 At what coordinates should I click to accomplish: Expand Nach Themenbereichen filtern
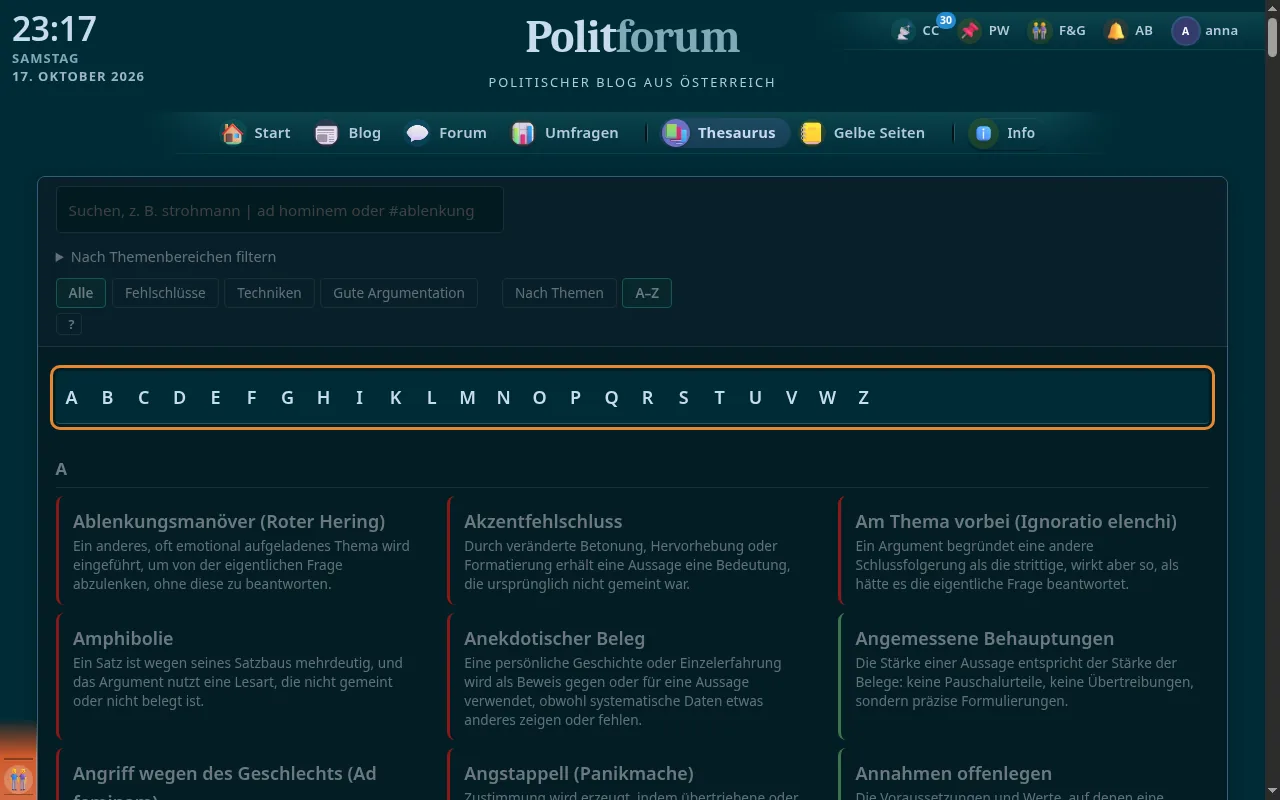[166, 257]
